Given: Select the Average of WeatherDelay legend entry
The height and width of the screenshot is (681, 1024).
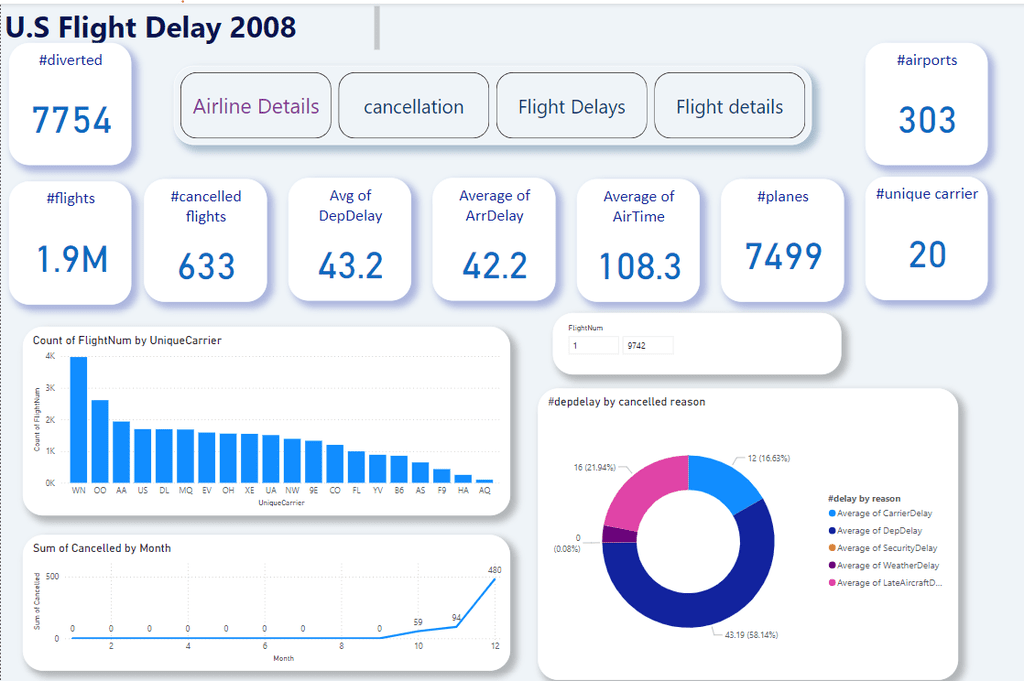Looking at the screenshot, I should pyautogui.click(x=884, y=565).
